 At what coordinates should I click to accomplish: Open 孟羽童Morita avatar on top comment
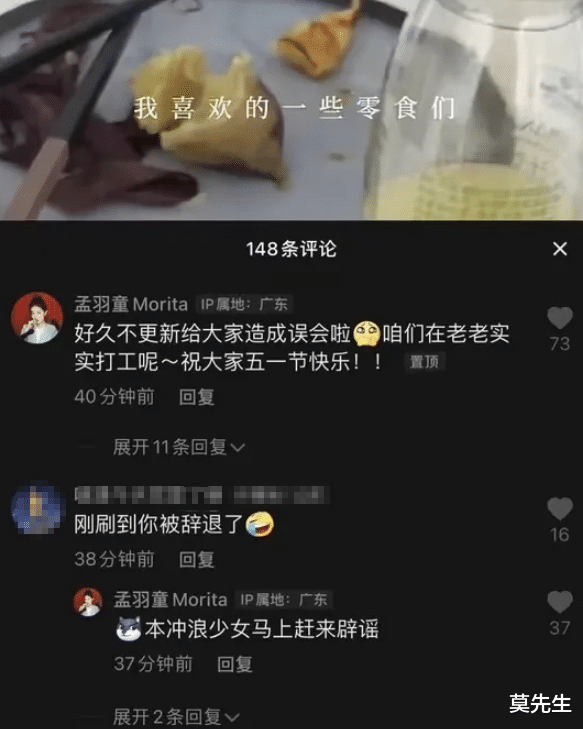(x=37, y=318)
